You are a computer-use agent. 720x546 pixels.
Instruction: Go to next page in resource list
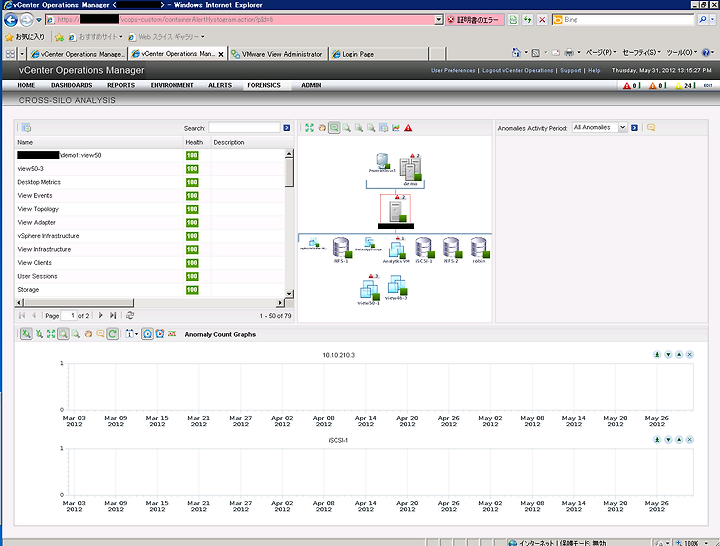click(101, 315)
